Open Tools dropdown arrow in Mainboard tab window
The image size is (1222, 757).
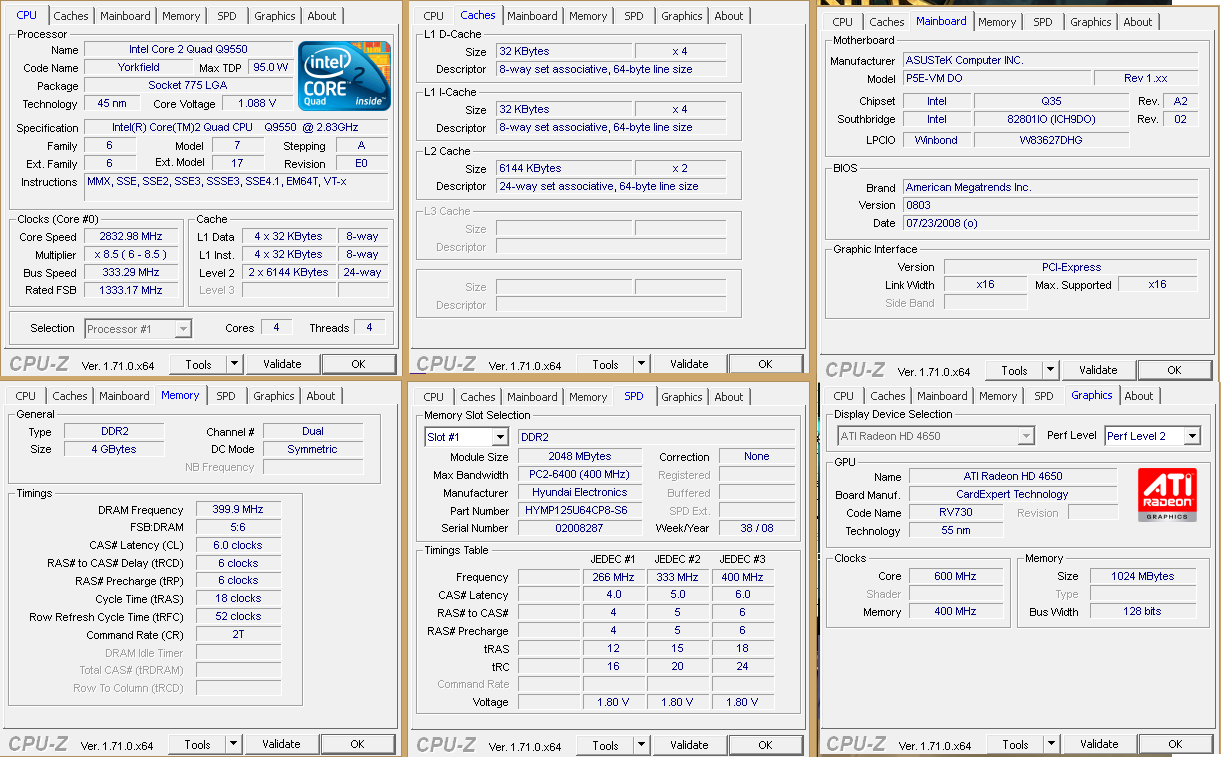point(1051,370)
